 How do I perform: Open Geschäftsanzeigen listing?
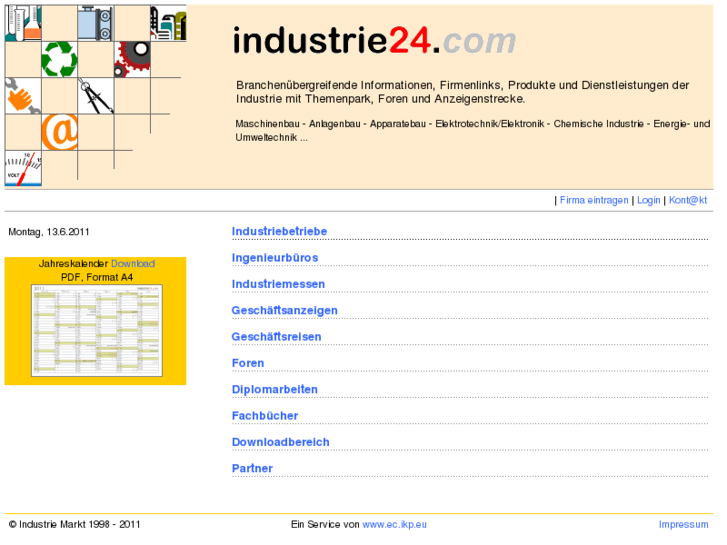point(285,311)
